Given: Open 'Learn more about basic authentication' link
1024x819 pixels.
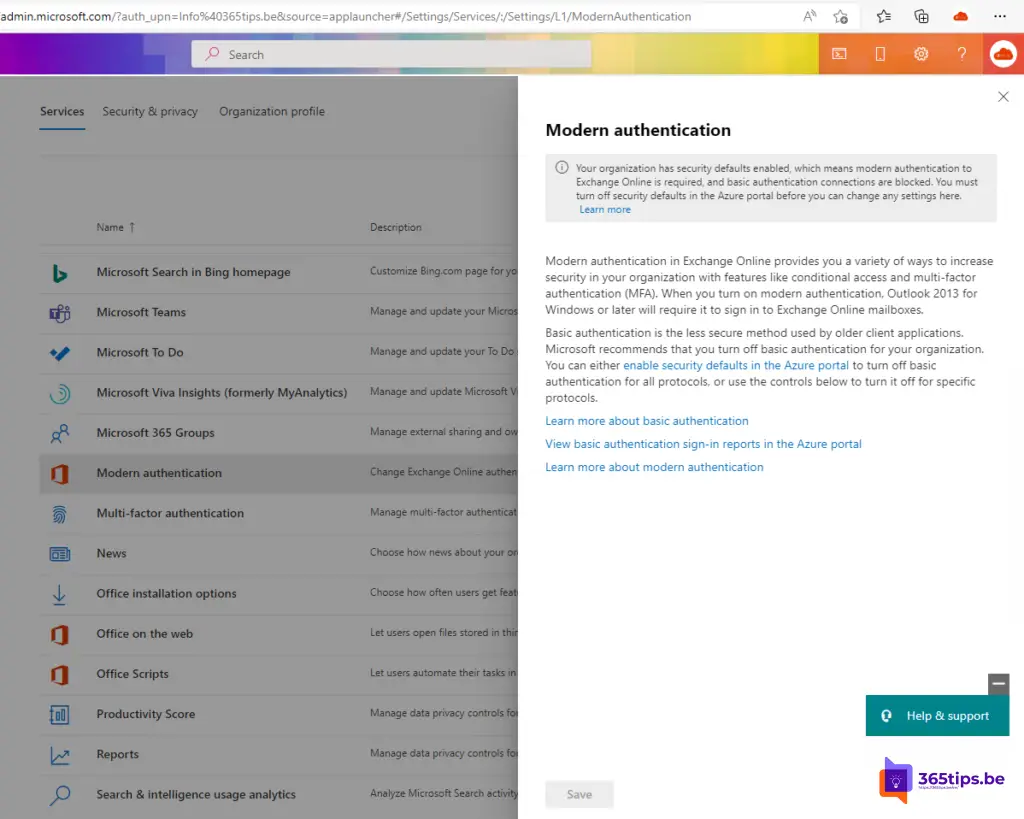Looking at the screenshot, I should (x=647, y=421).
